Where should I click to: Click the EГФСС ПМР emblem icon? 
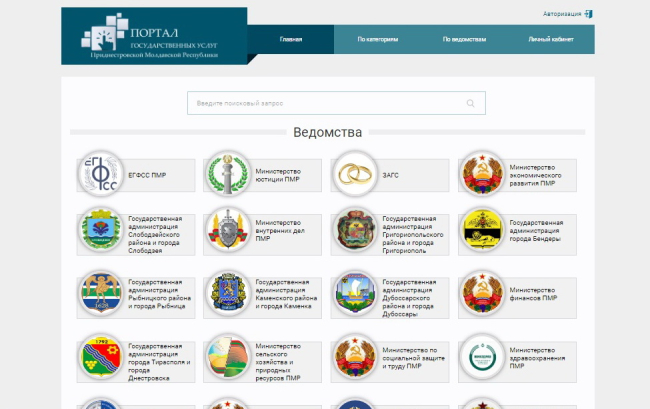pyautogui.click(x=100, y=174)
